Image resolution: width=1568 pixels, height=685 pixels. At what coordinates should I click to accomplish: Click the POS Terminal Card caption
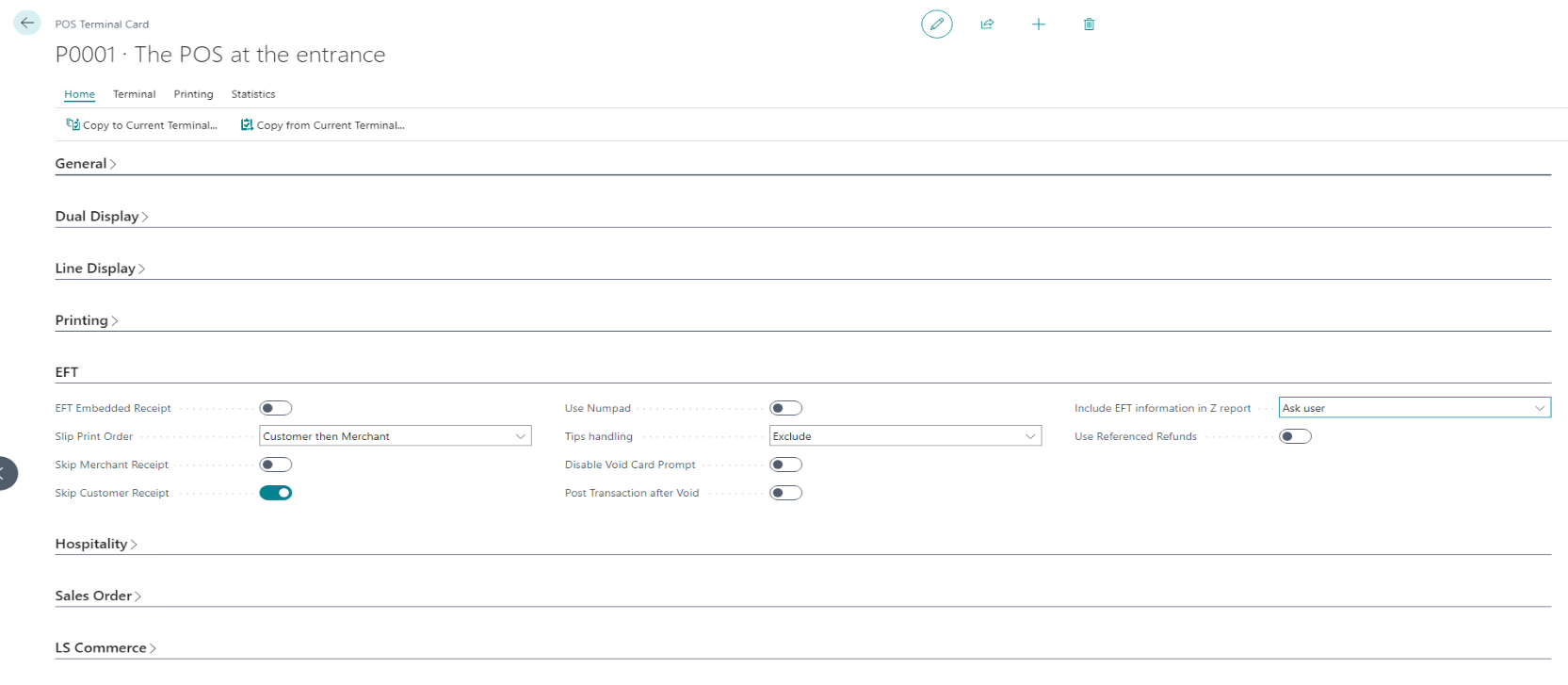click(x=102, y=24)
